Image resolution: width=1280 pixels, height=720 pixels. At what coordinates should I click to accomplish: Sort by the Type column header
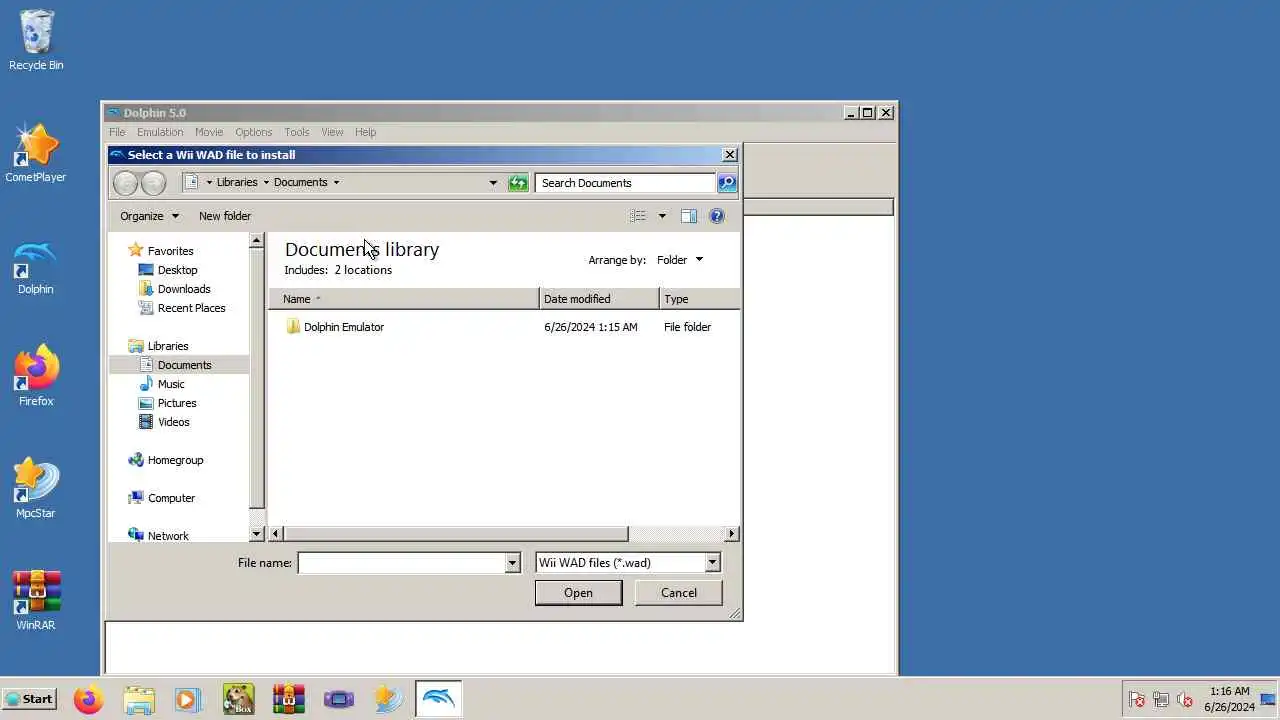click(700, 299)
